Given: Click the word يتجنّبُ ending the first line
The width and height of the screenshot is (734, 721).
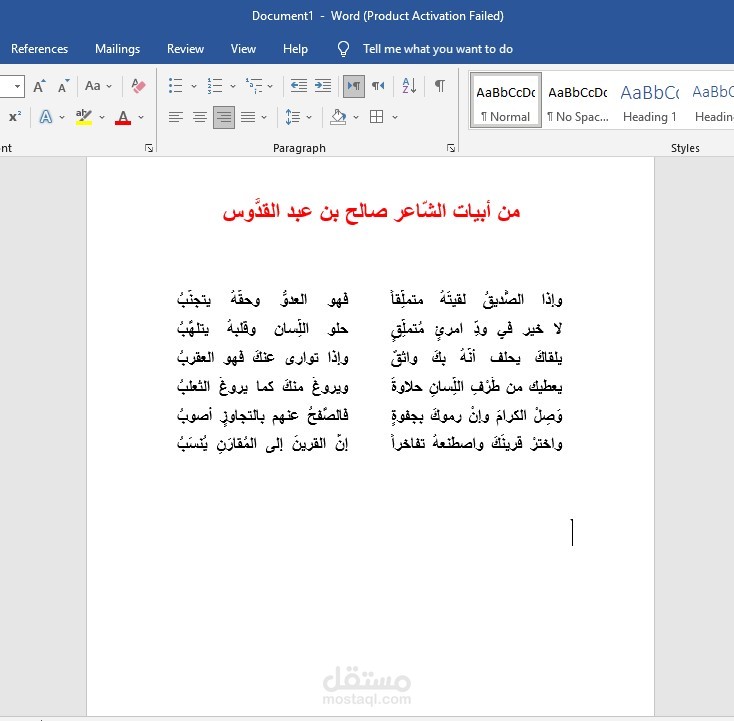Looking at the screenshot, I should click(x=194, y=299).
